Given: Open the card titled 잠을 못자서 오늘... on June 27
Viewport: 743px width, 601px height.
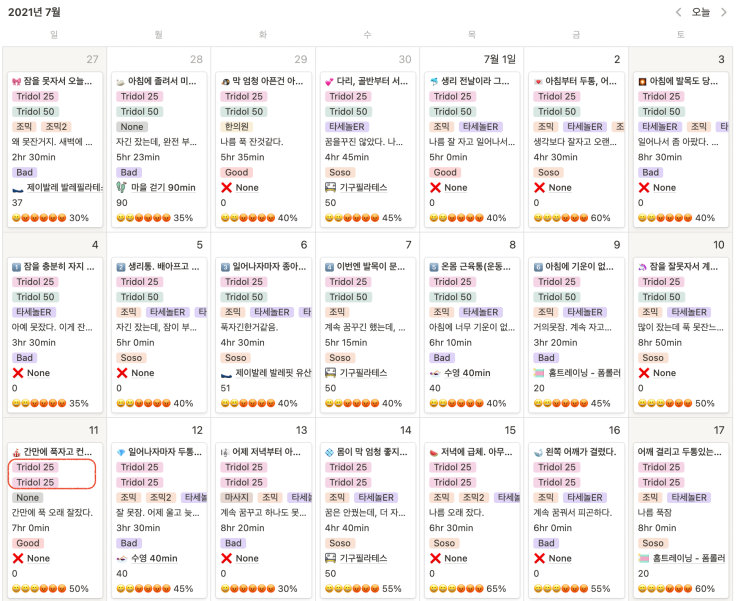Looking at the screenshot, I should (55, 150).
